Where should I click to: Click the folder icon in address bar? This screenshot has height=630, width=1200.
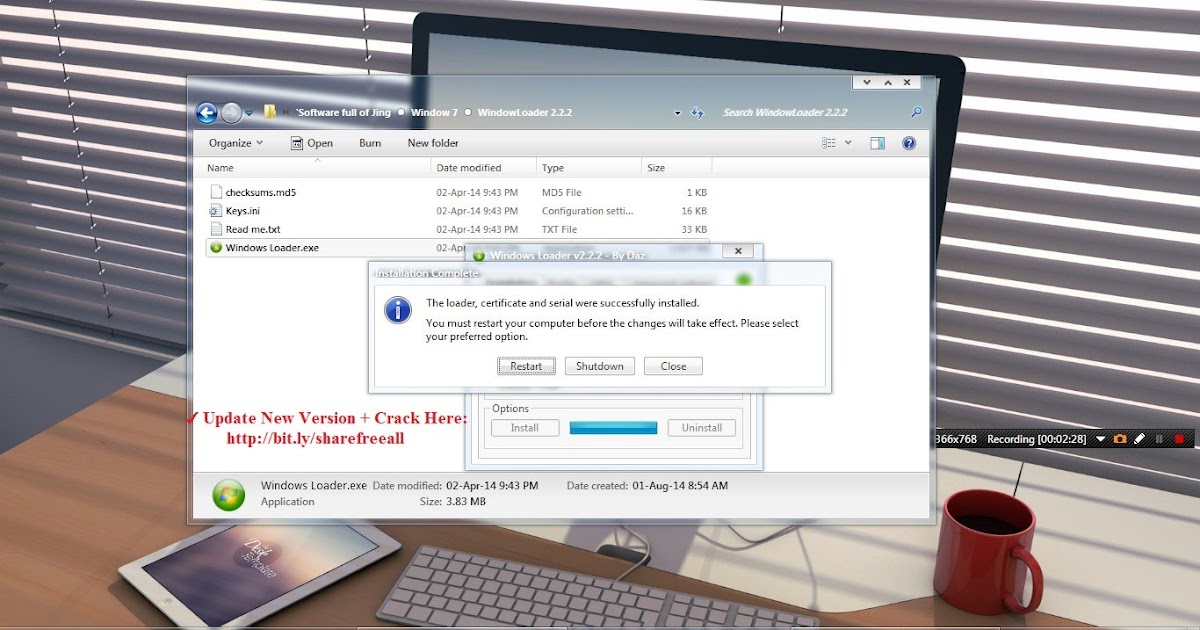click(x=270, y=112)
